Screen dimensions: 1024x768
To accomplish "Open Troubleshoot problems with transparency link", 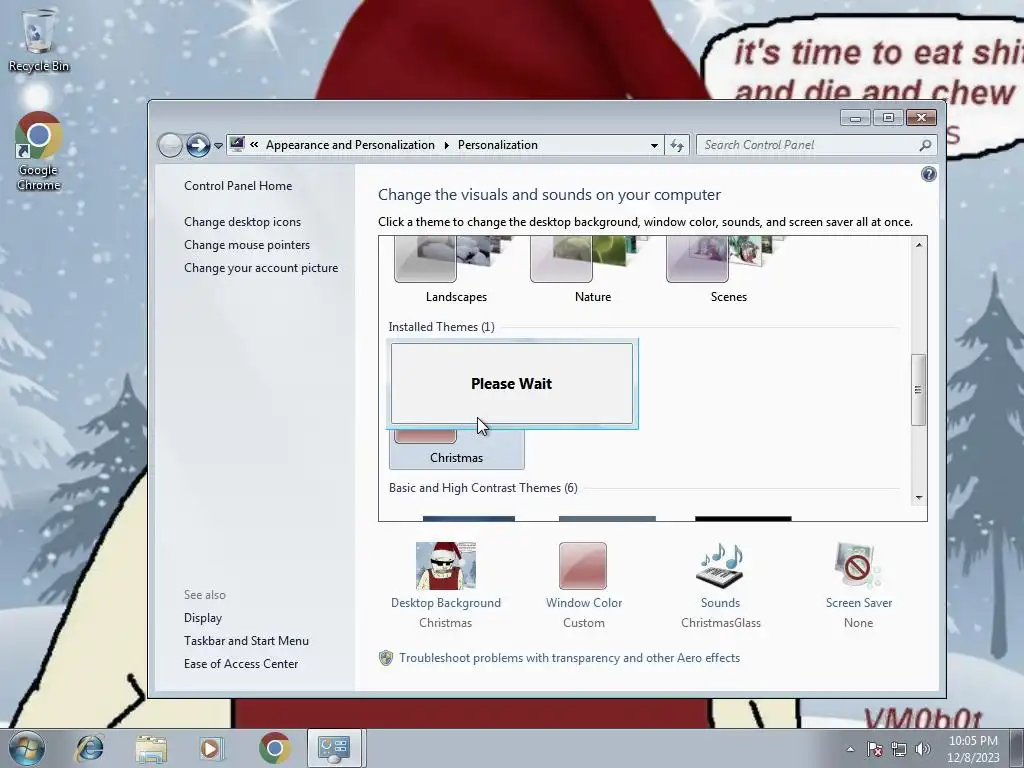I will coord(569,658).
